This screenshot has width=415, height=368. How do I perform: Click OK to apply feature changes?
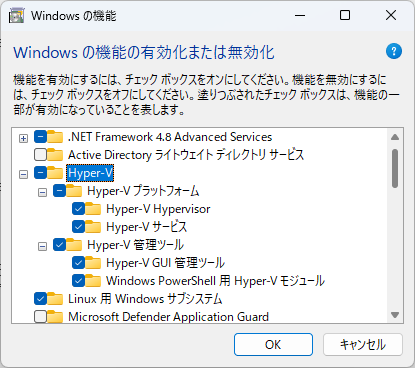(x=273, y=344)
